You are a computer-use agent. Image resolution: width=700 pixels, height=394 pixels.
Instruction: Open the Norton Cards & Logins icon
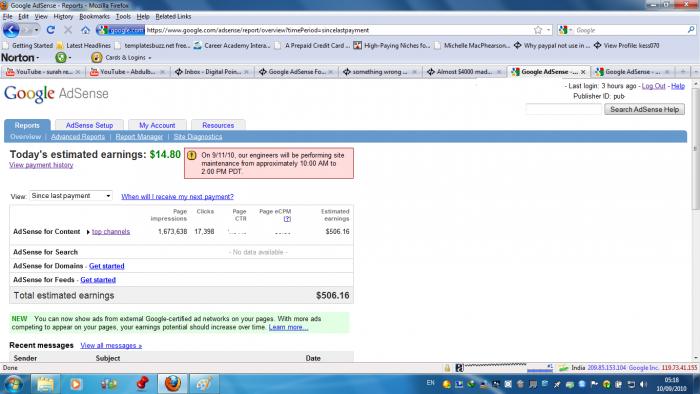click(x=96, y=58)
